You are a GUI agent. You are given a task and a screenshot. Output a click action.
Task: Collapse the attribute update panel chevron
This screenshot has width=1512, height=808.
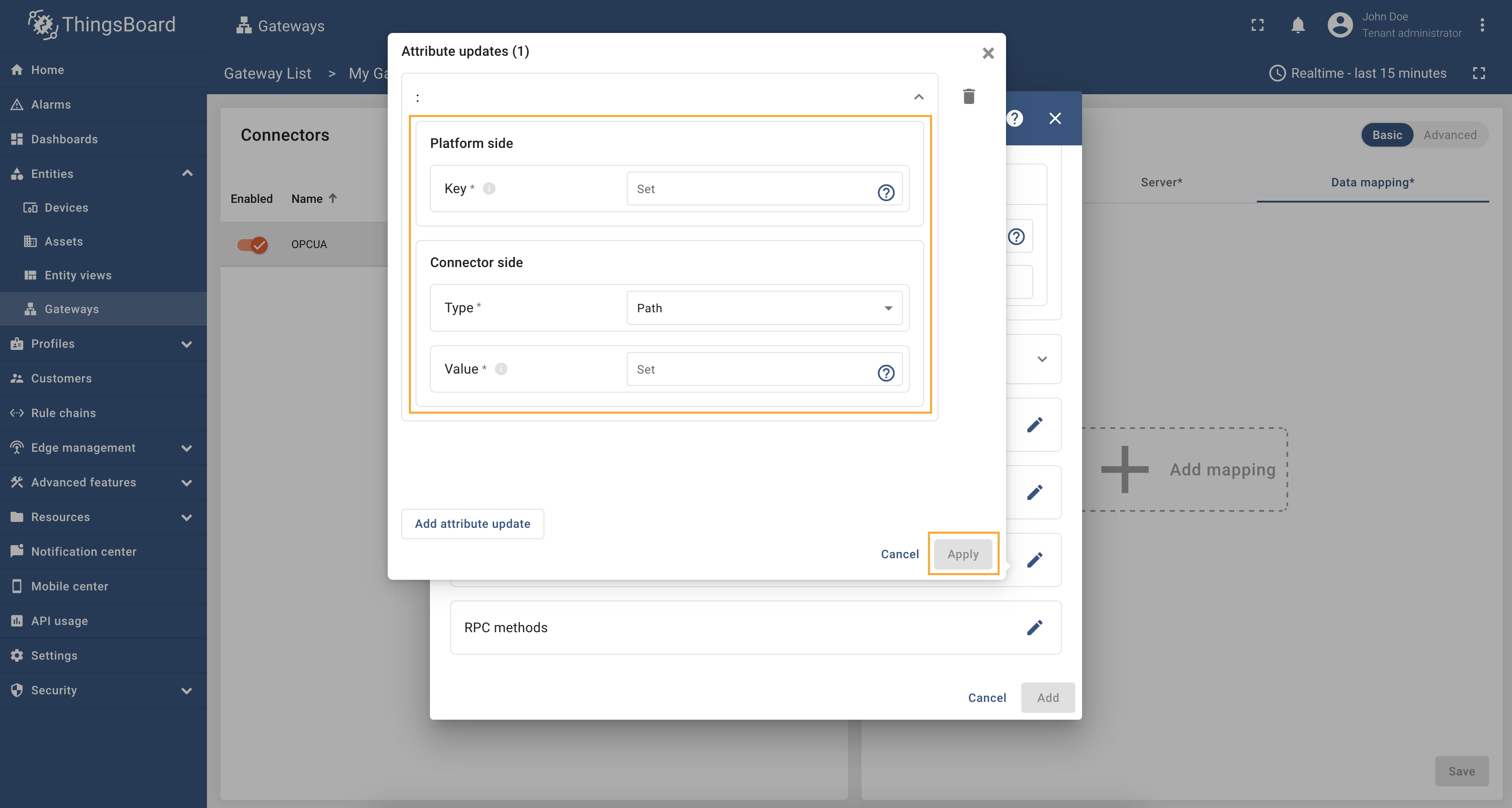pyautogui.click(x=919, y=97)
